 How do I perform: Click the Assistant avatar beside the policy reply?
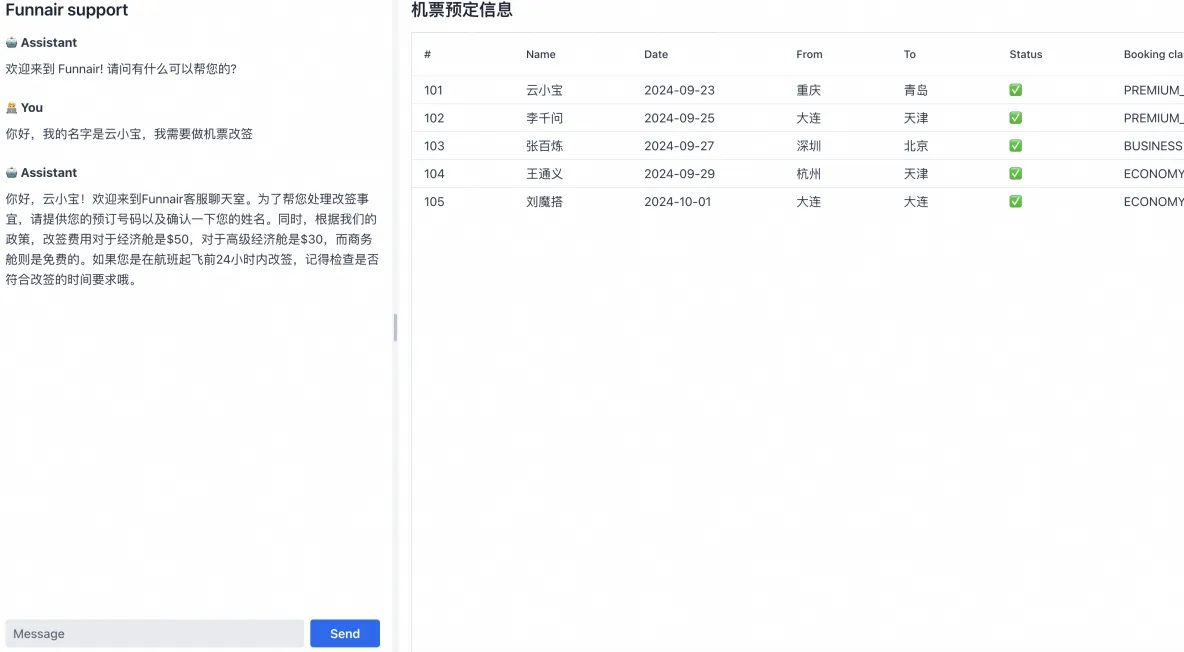(12, 171)
